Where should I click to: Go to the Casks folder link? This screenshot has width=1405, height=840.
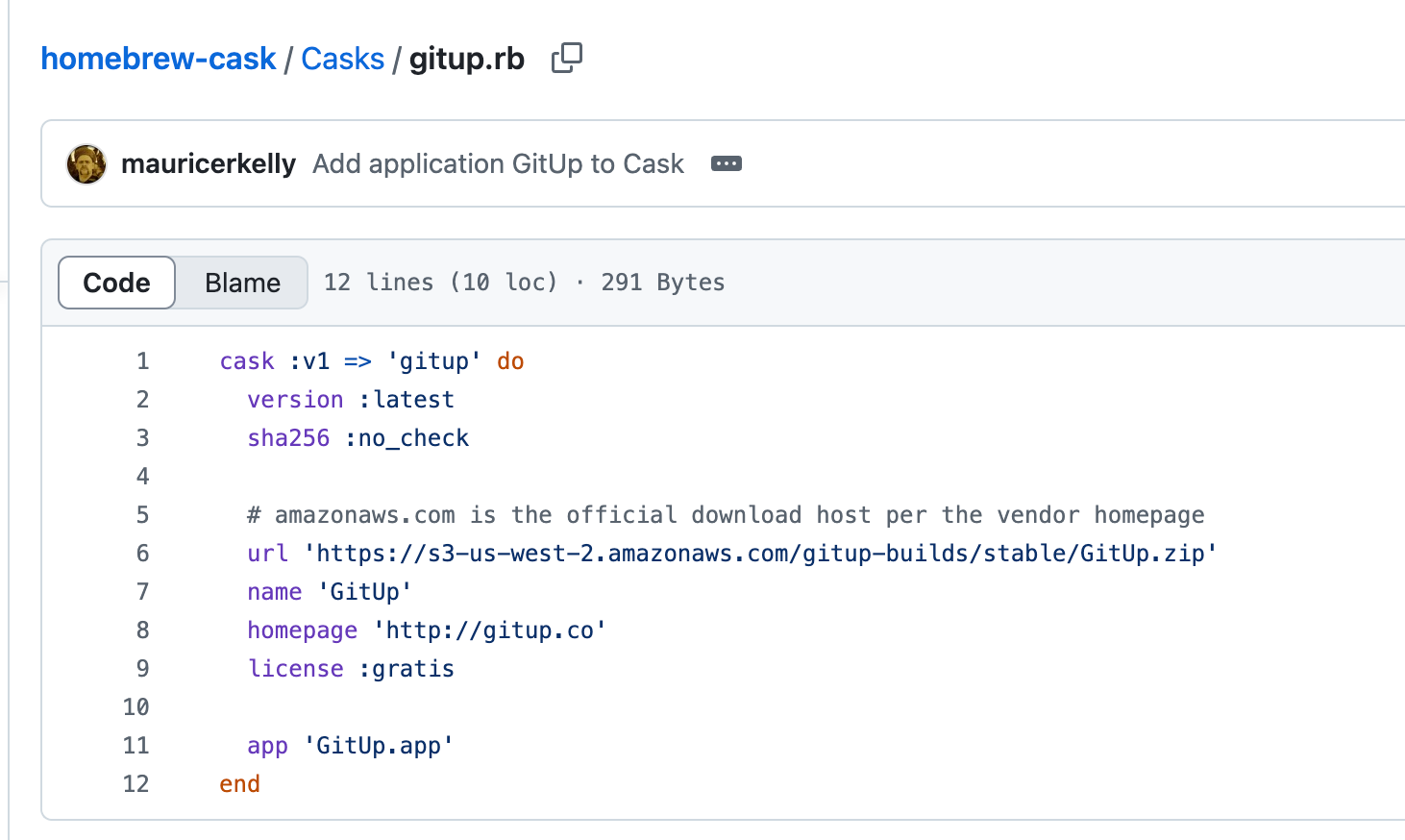[342, 59]
